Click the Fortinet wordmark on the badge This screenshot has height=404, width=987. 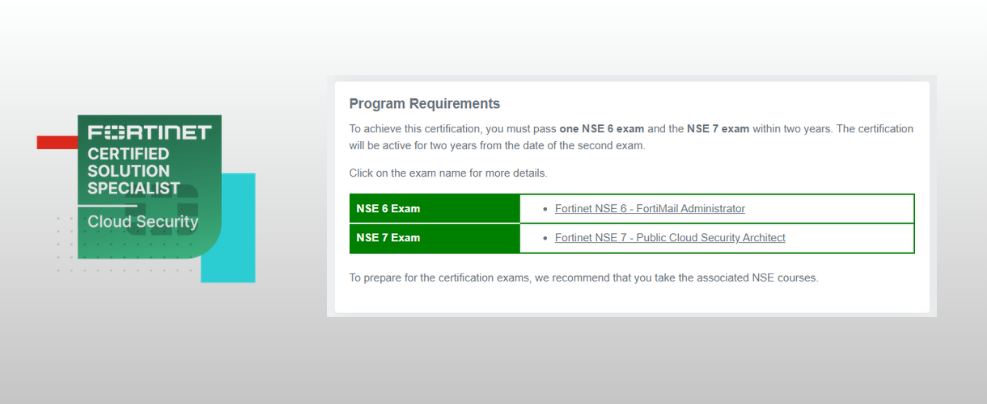149,133
